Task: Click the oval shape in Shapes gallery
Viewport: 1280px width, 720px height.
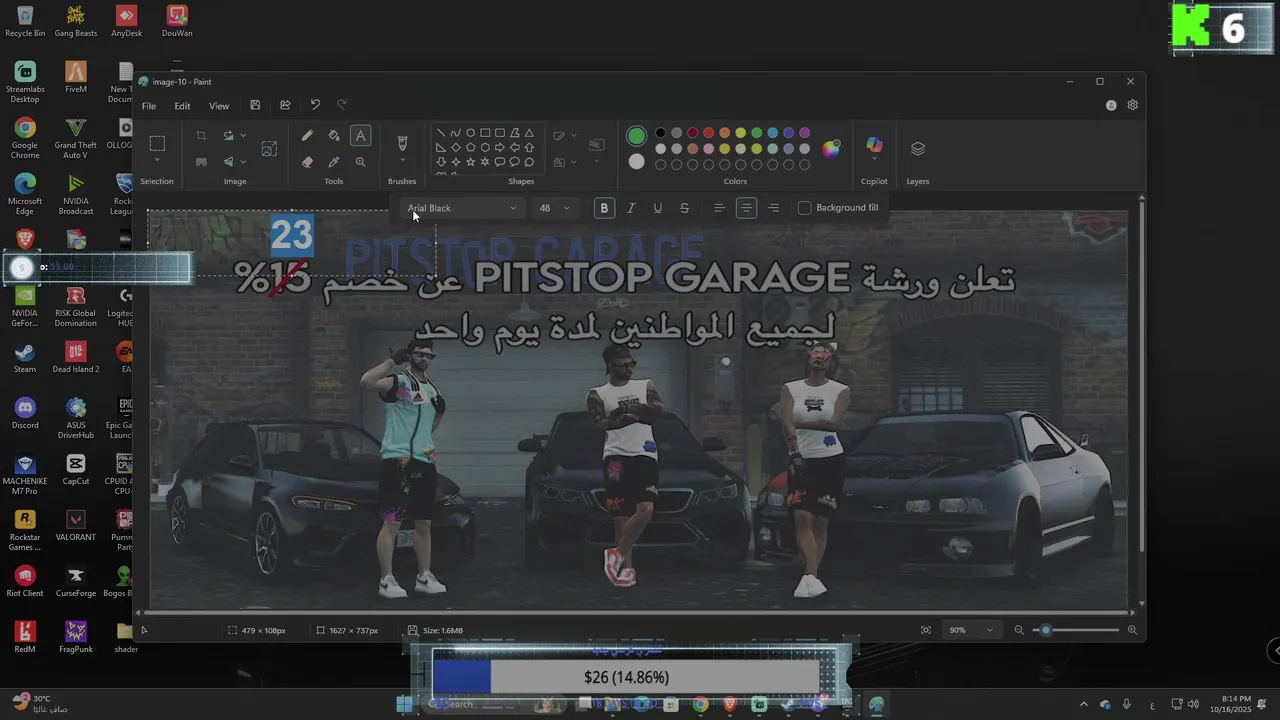Action: tap(470, 133)
